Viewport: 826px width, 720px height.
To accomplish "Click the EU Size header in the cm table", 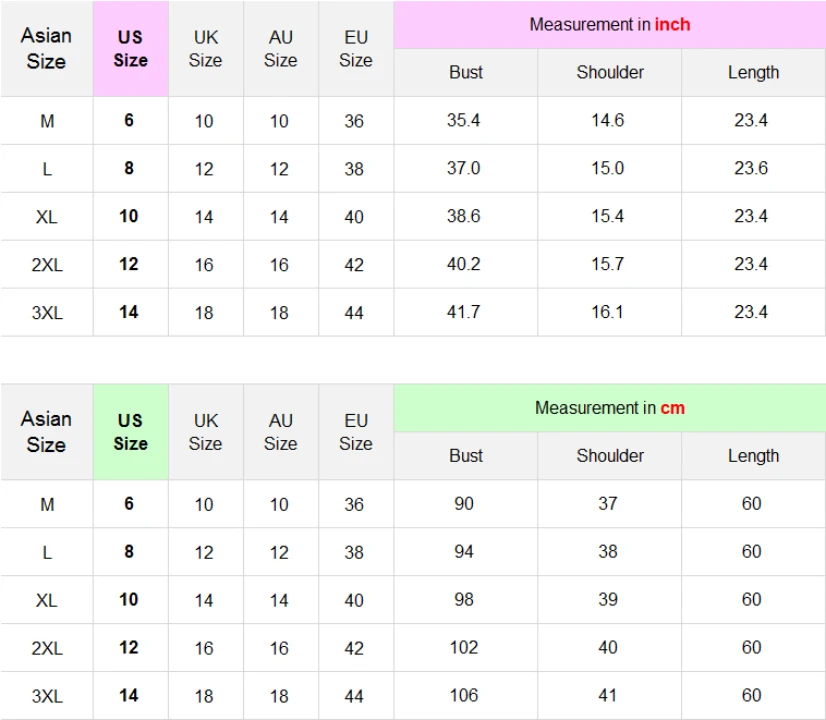I will 356,432.
